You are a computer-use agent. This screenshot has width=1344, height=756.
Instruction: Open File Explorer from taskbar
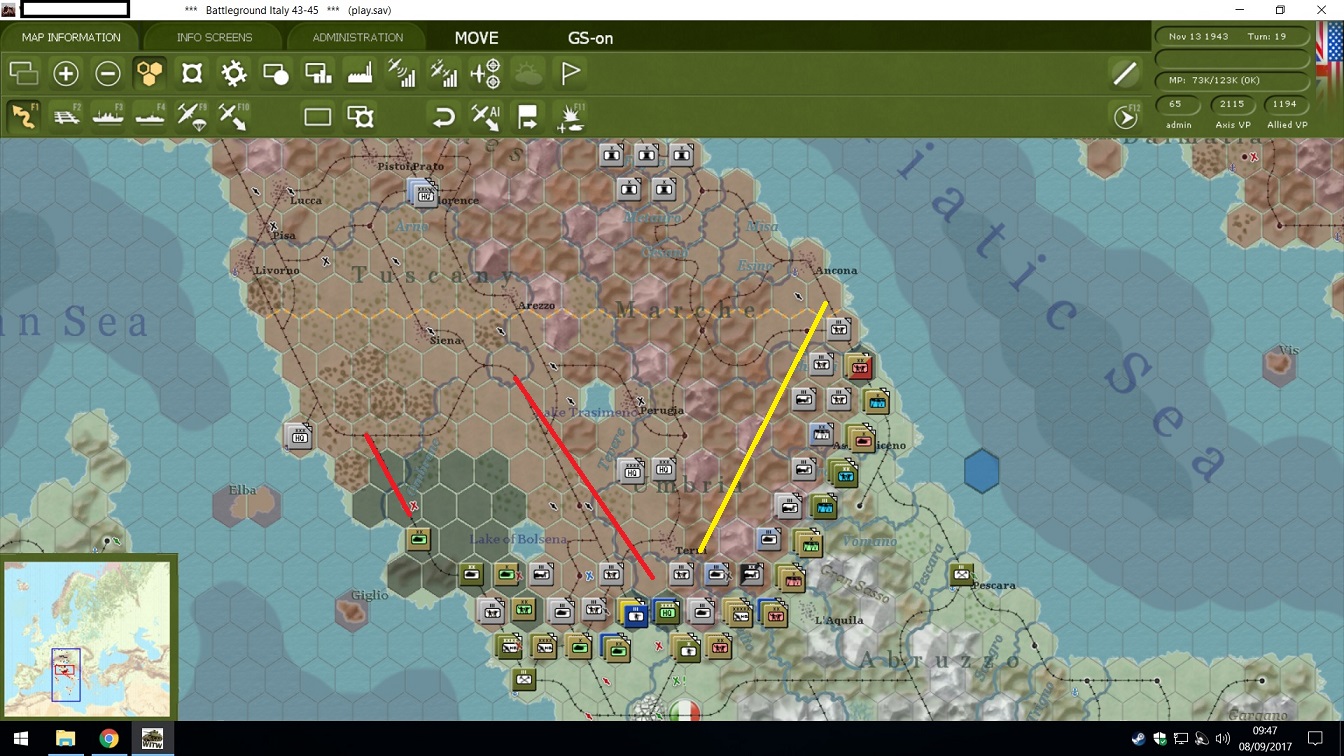point(65,739)
